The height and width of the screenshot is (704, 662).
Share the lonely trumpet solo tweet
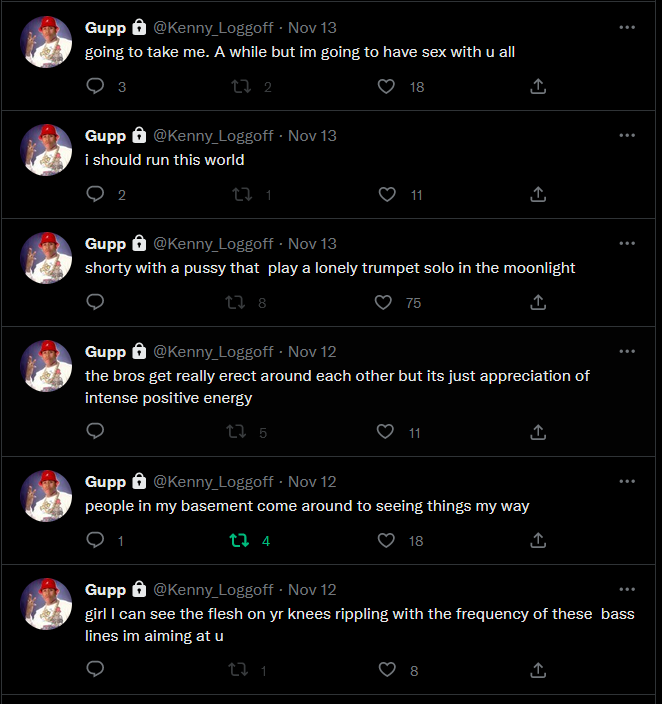(x=538, y=302)
